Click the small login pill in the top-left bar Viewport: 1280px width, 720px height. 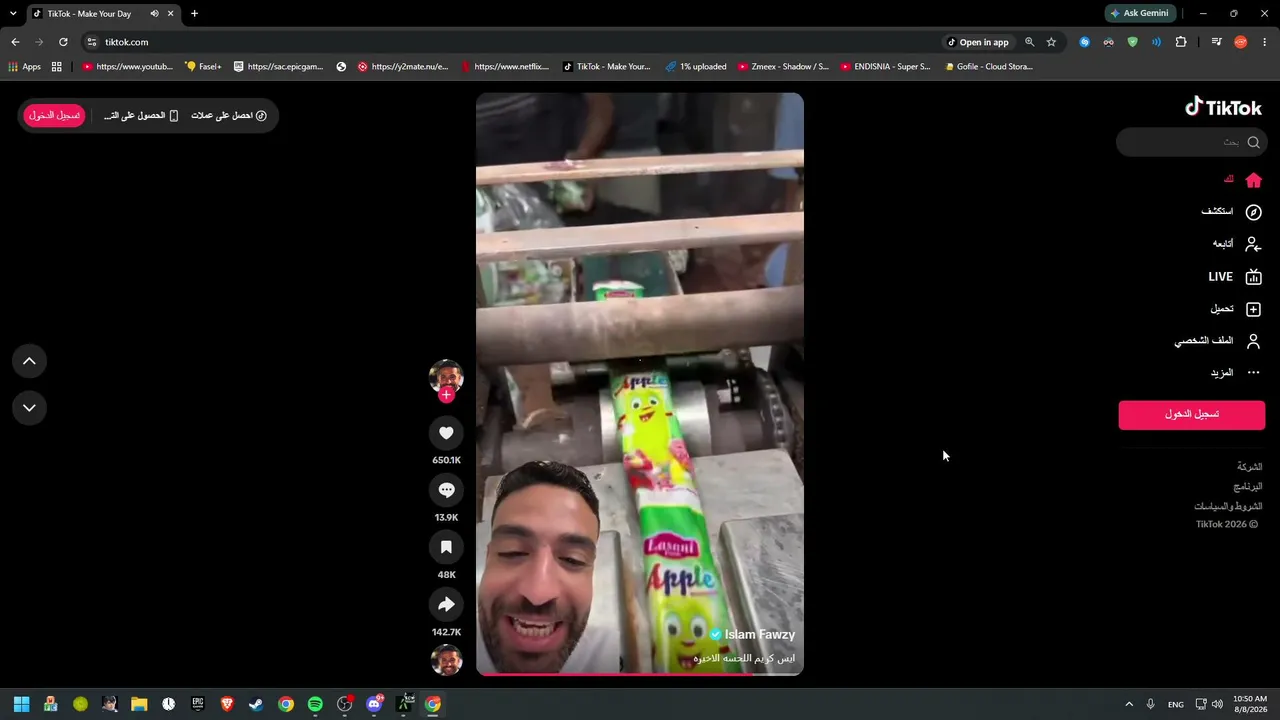pyautogui.click(x=55, y=116)
